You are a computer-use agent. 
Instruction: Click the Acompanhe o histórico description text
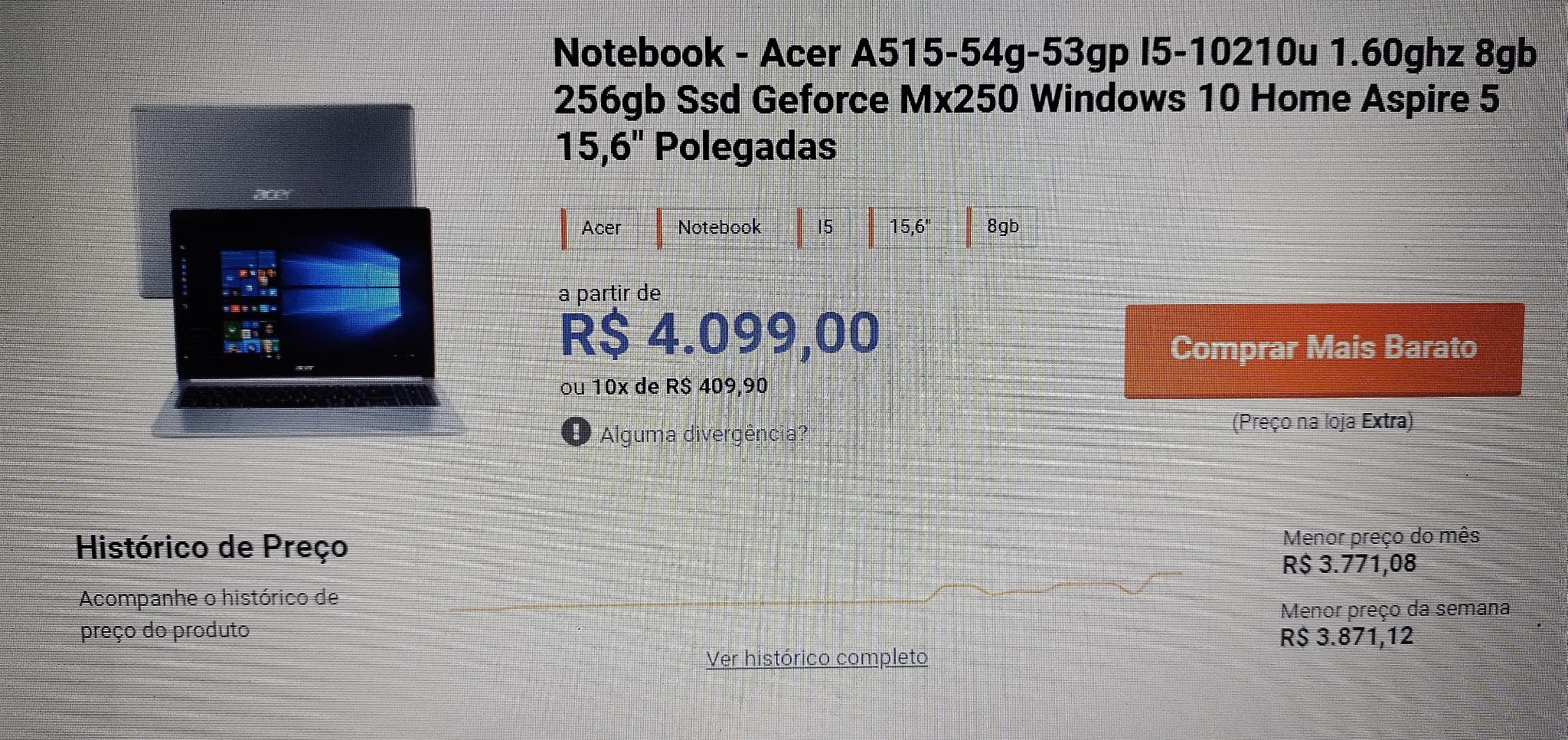pos(208,614)
